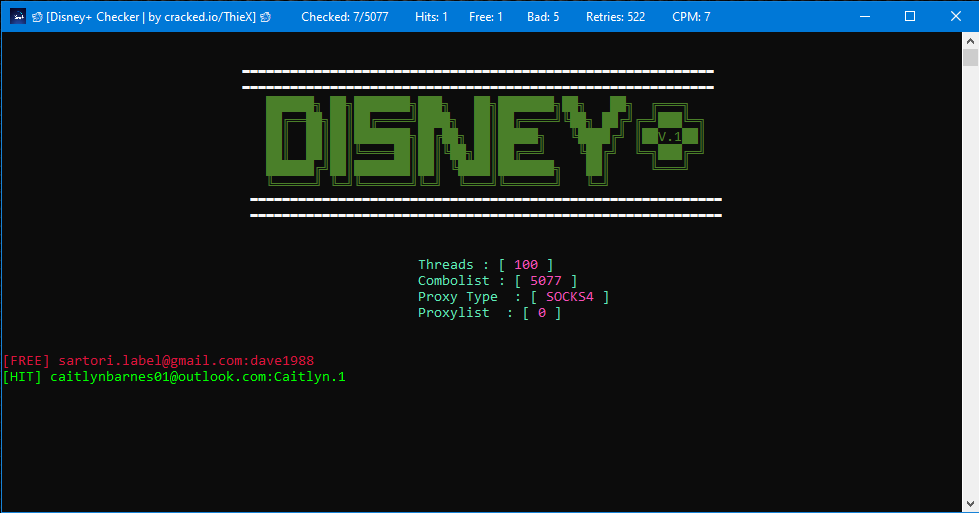Image resolution: width=979 pixels, height=513 pixels.
Task: Click the green "[HIT]" tag
Action: 22,377
